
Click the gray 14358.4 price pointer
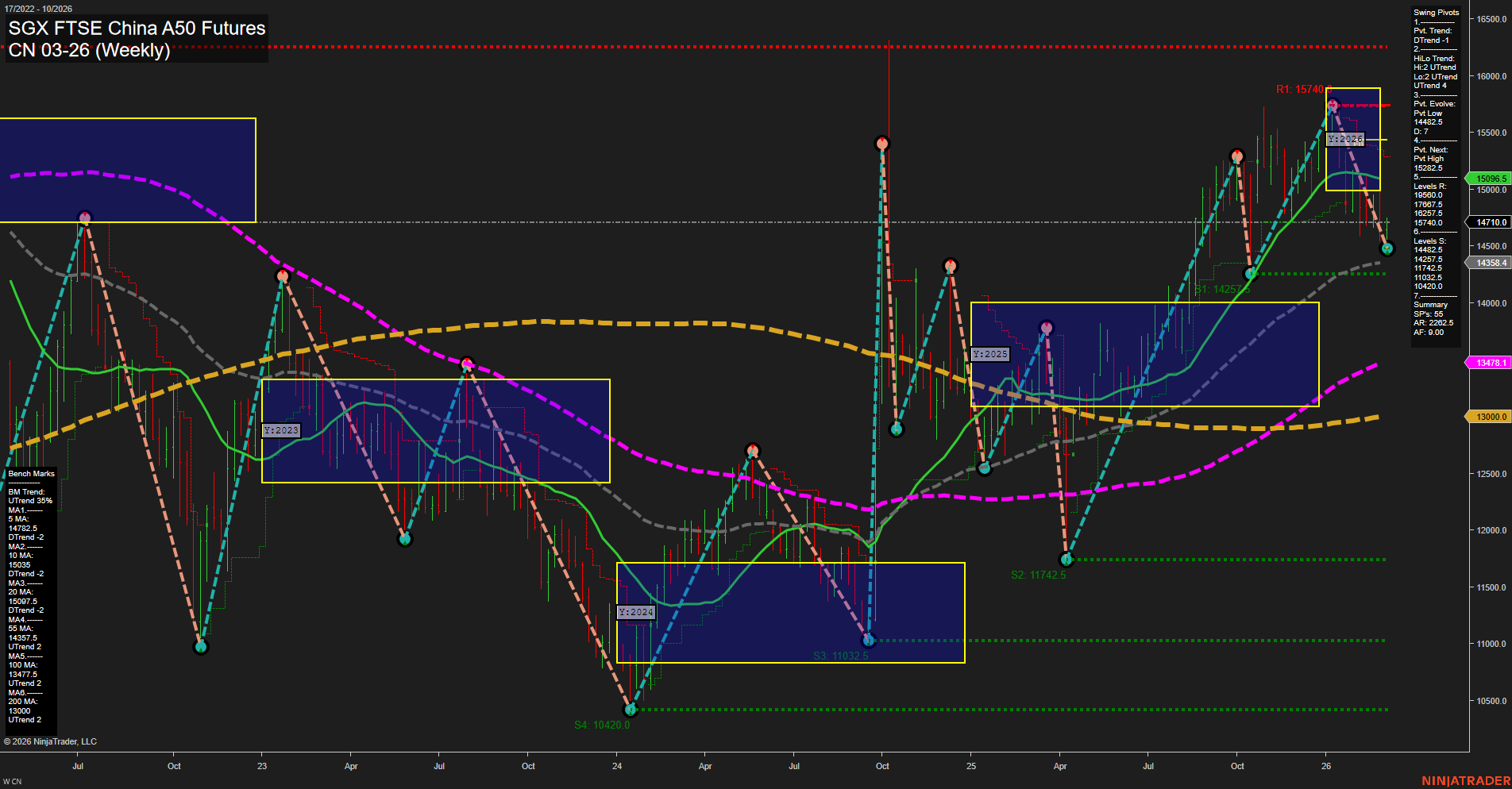1489,263
